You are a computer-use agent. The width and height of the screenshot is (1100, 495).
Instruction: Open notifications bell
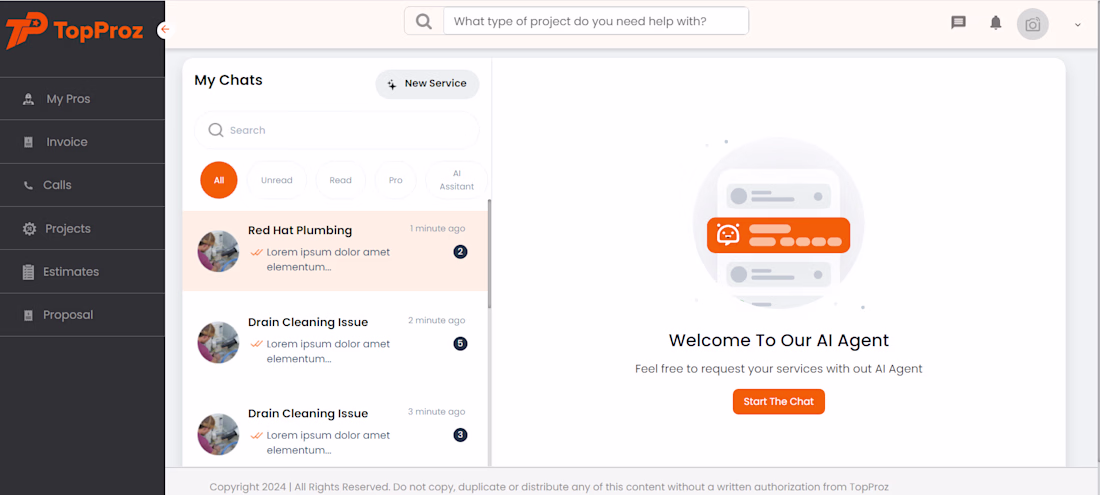[995, 22]
